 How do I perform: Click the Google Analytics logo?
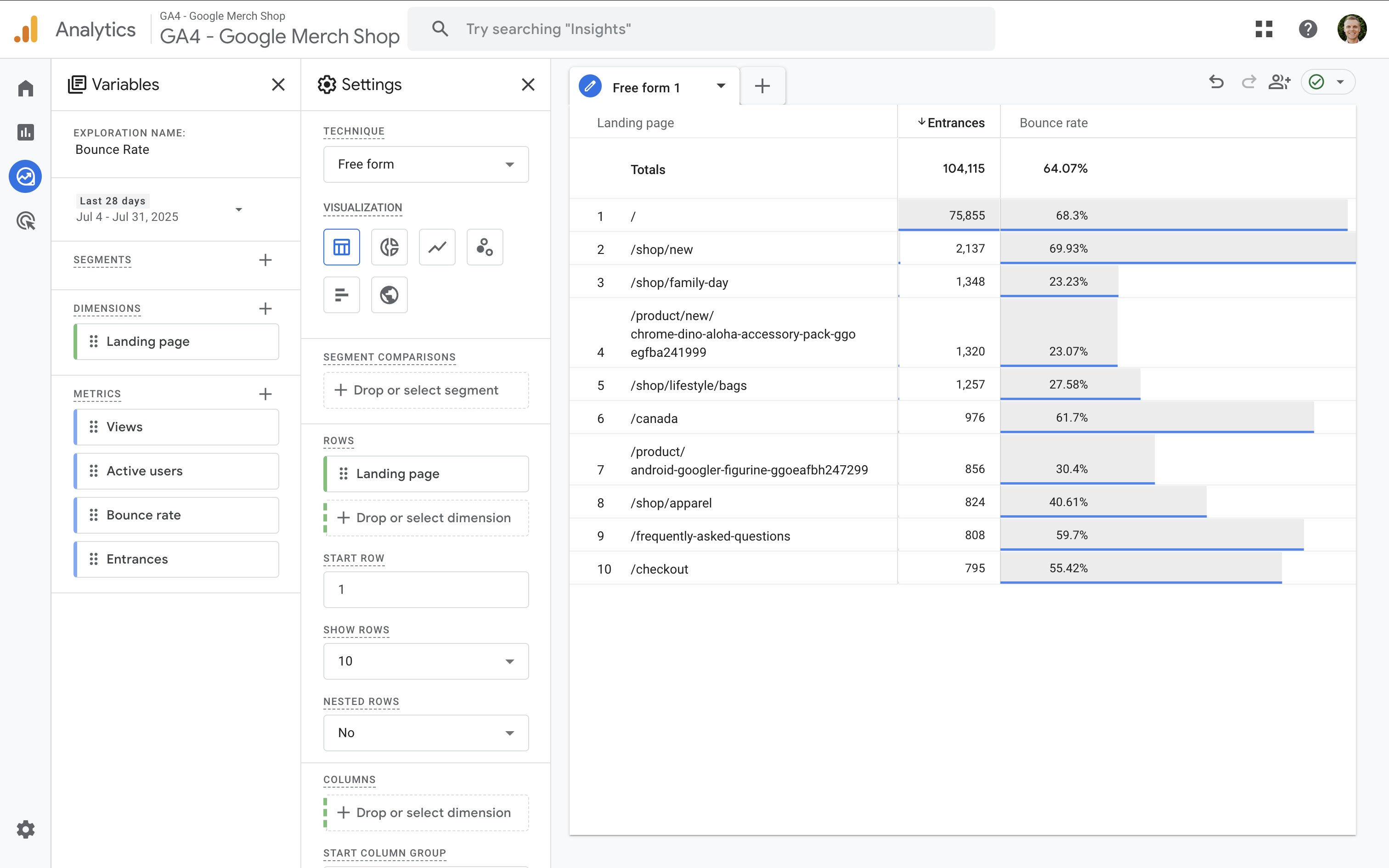pos(26,29)
